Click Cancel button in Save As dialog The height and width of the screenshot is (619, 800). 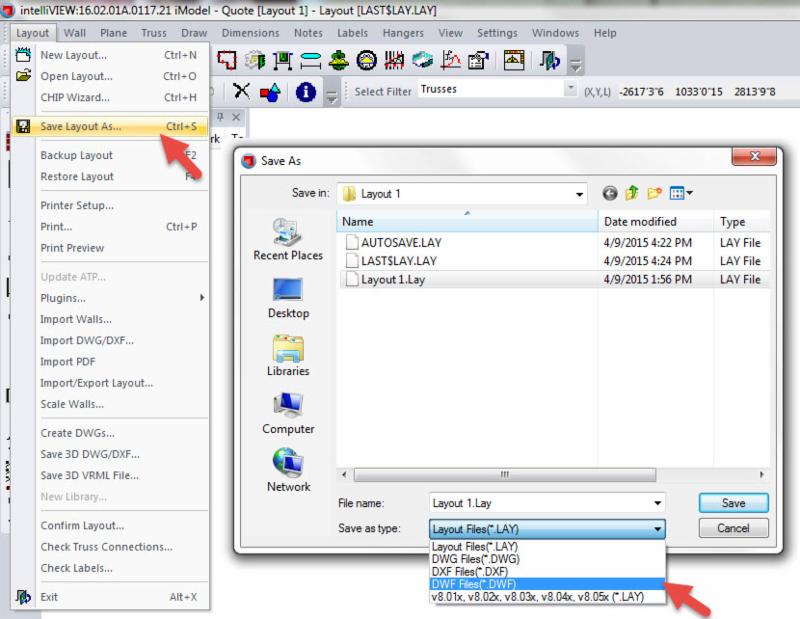coord(734,528)
